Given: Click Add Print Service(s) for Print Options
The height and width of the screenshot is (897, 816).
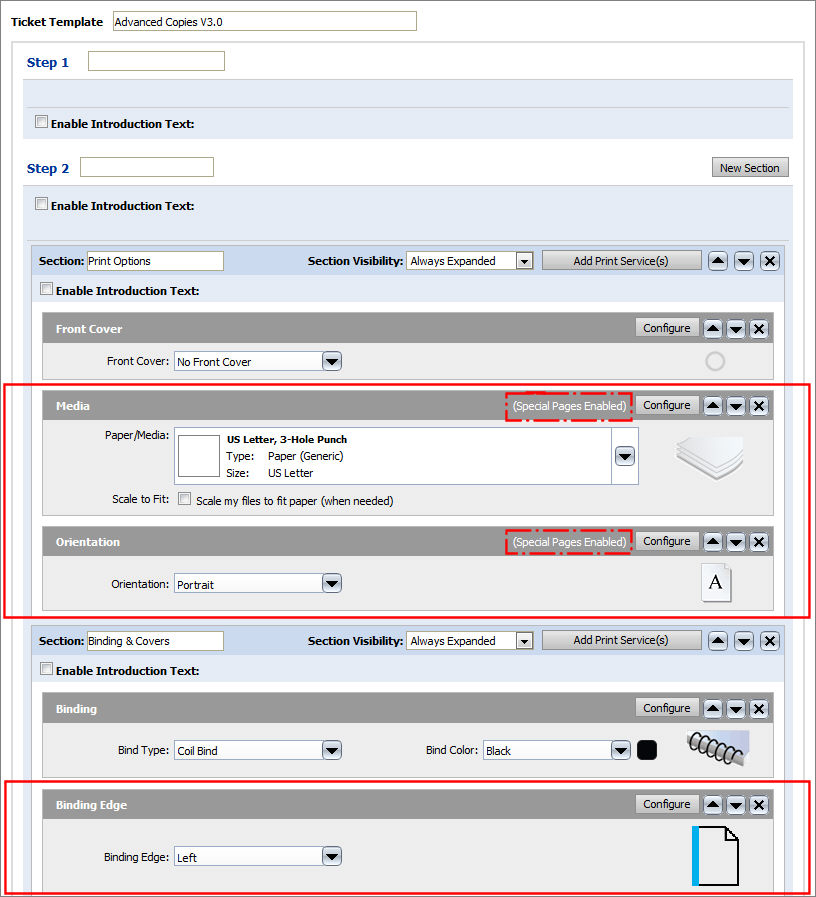Looking at the screenshot, I should point(620,261).
